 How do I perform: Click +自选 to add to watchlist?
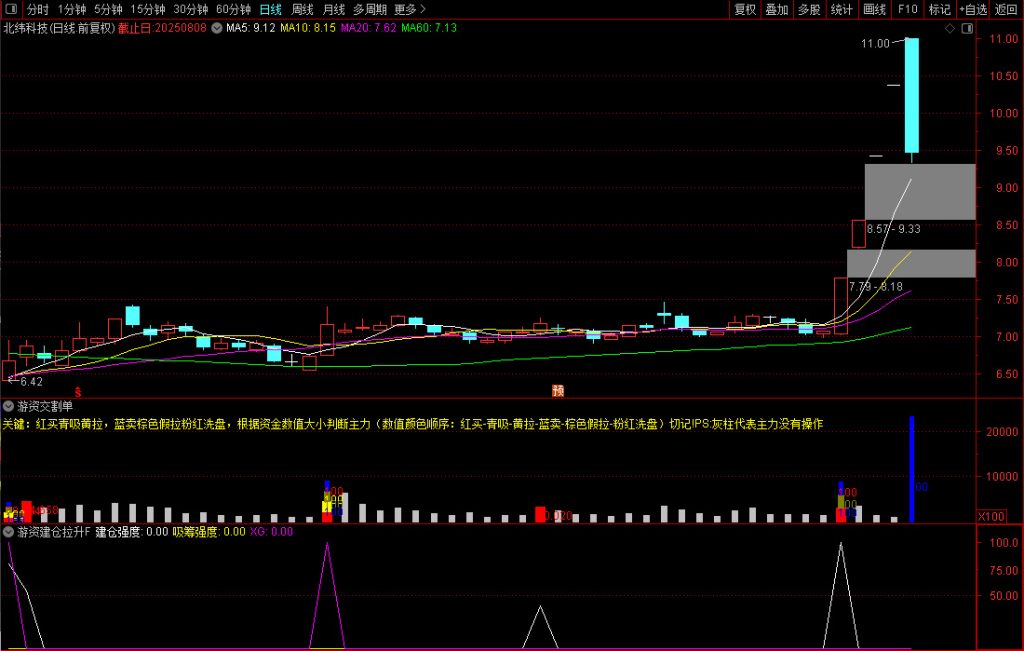pyautogui.click(x=972, y=9)
